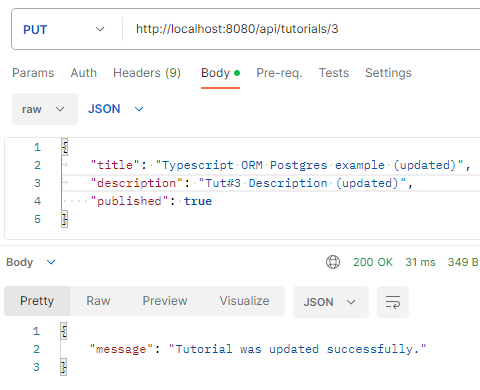480x390 pixels.
Task: Toggle the wrap lines icon
Action: 393,302
